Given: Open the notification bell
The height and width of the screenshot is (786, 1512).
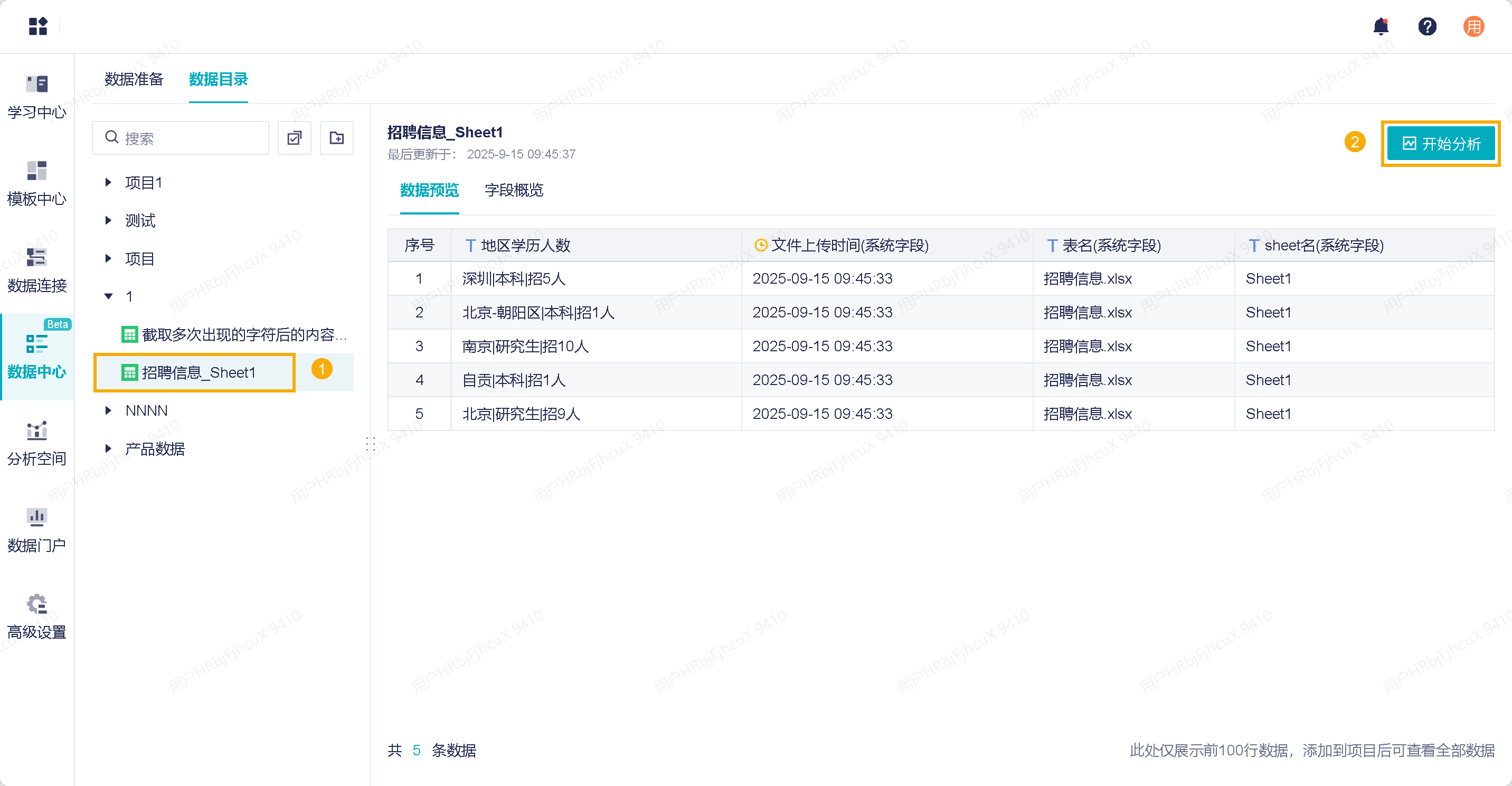Looking at the screenshot, I should click(x=1381, y=26).
